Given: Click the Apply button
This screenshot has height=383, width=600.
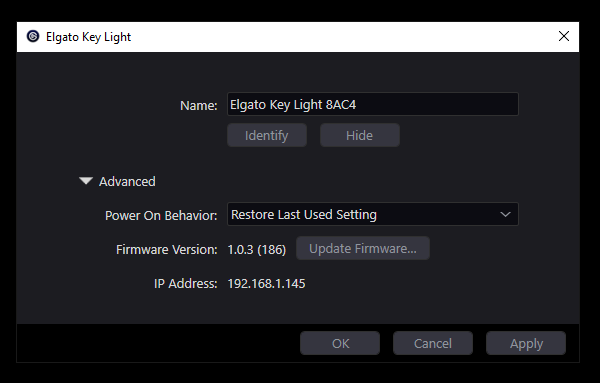Looking at the screenshot, I should (526, 343).
